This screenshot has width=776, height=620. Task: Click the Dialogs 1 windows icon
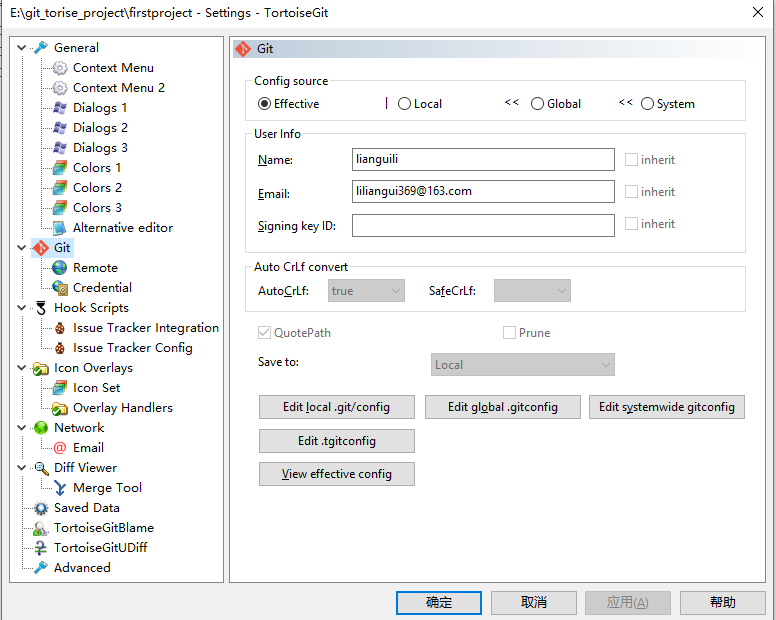click(x=60, y=108)
